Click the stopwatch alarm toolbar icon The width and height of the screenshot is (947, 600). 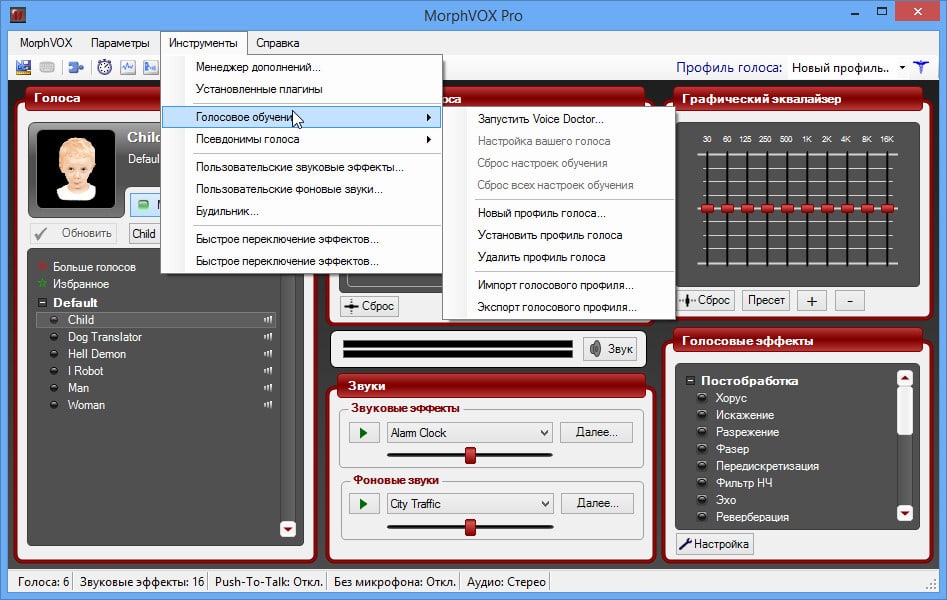104,67
